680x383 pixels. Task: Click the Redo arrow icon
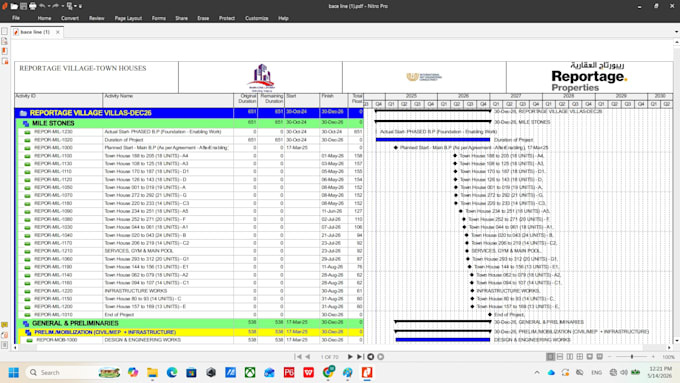pyautogui.click(x=56, y=6)
